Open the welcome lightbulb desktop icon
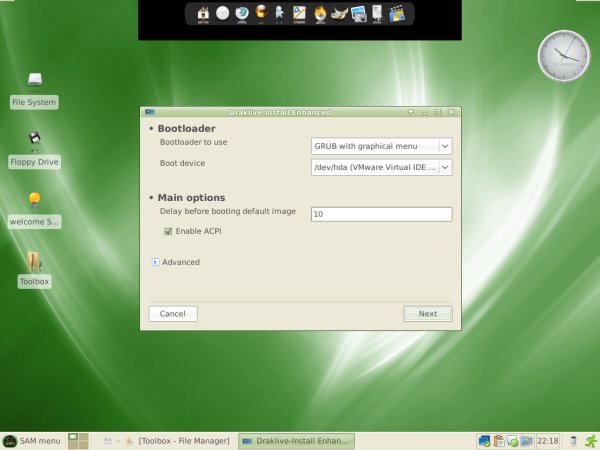 pos(34,200)
